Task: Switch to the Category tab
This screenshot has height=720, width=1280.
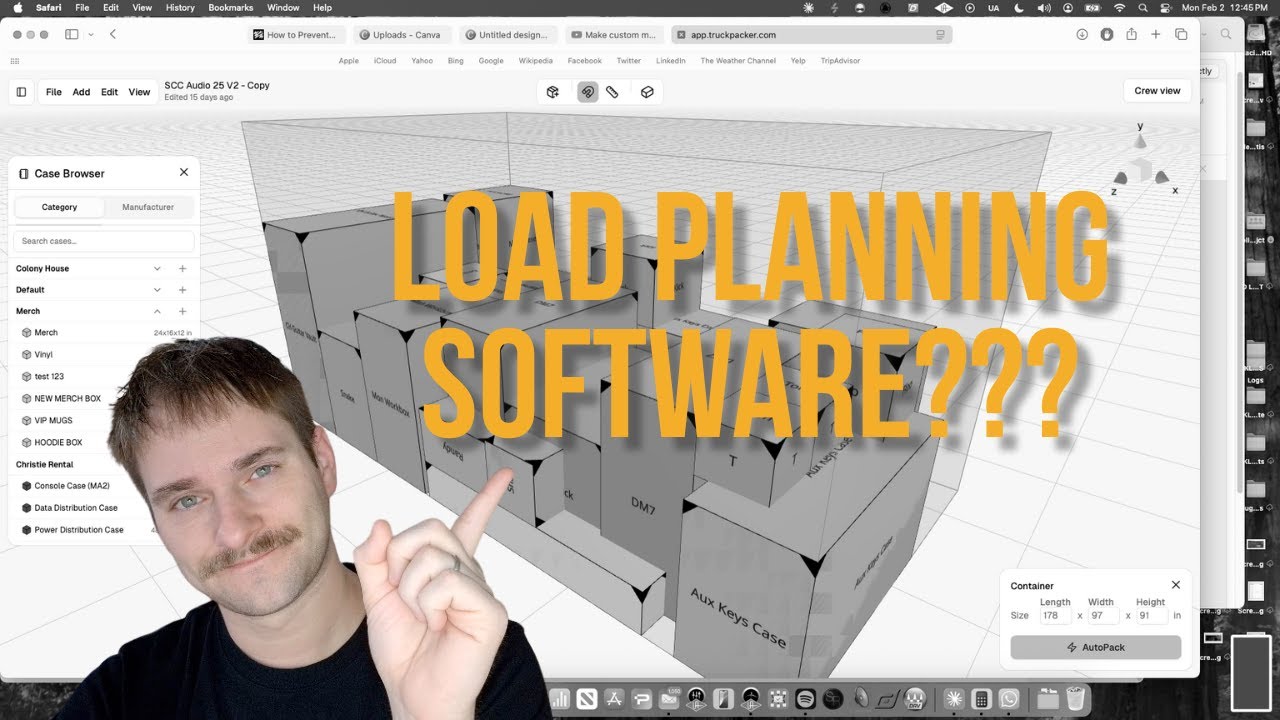Action: click(x=59, y=207)
